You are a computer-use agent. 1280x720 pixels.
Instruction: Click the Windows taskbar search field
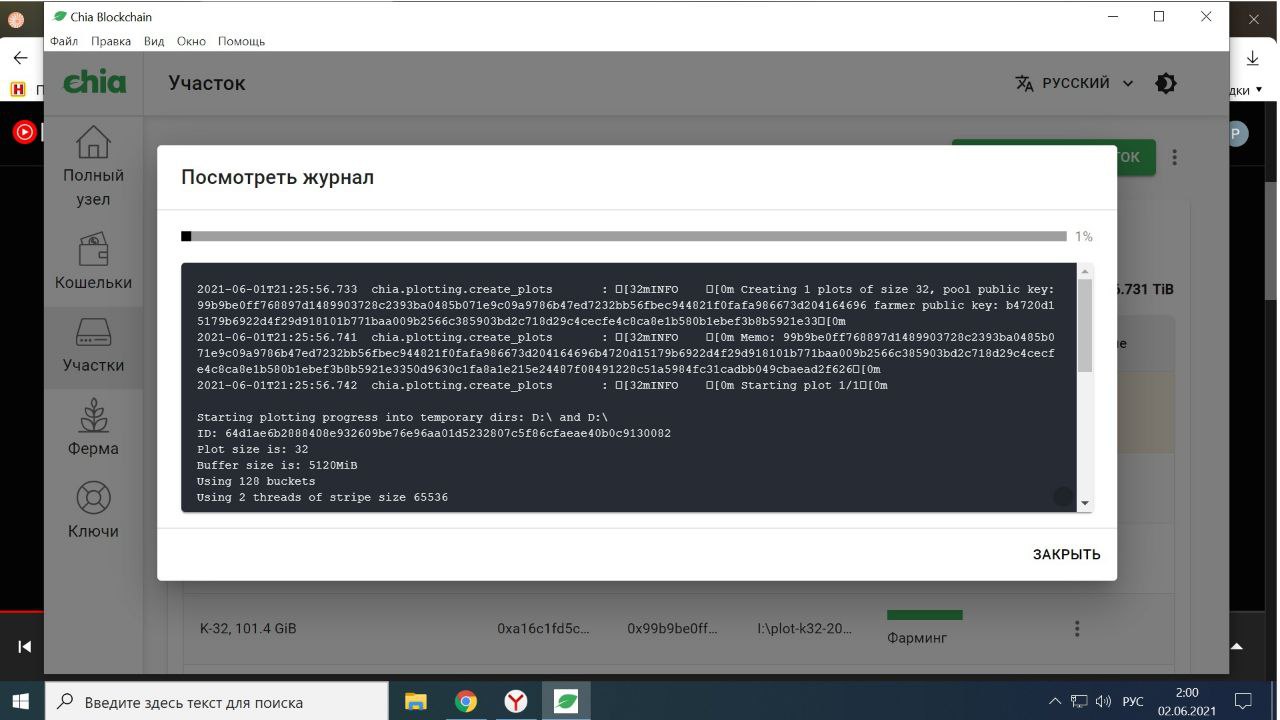[217, 701]
